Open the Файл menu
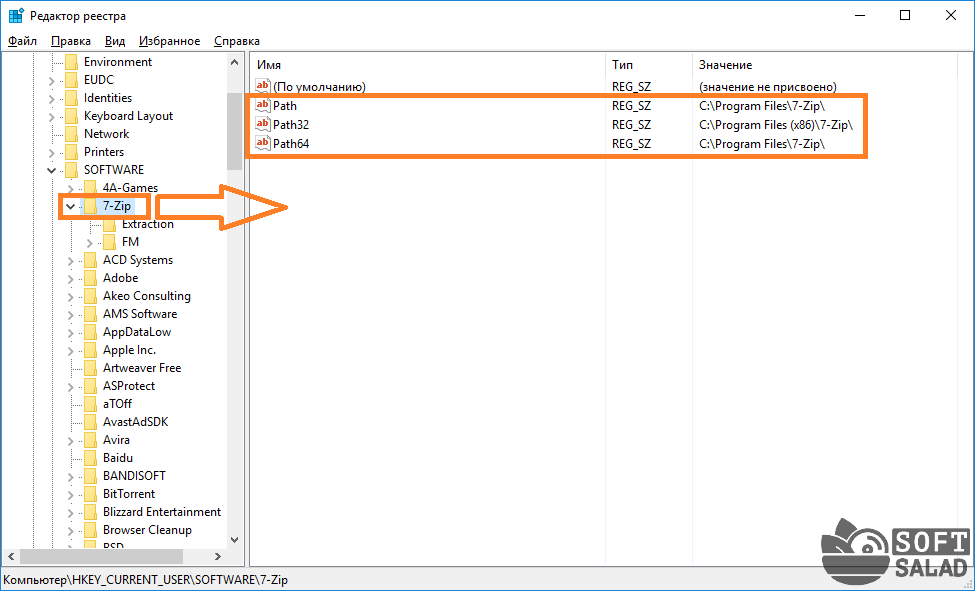 click(x=22, y=41)
